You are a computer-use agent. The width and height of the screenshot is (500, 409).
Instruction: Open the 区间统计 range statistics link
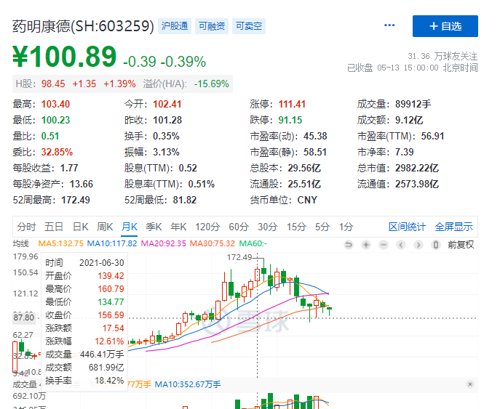tap(407, 227)
